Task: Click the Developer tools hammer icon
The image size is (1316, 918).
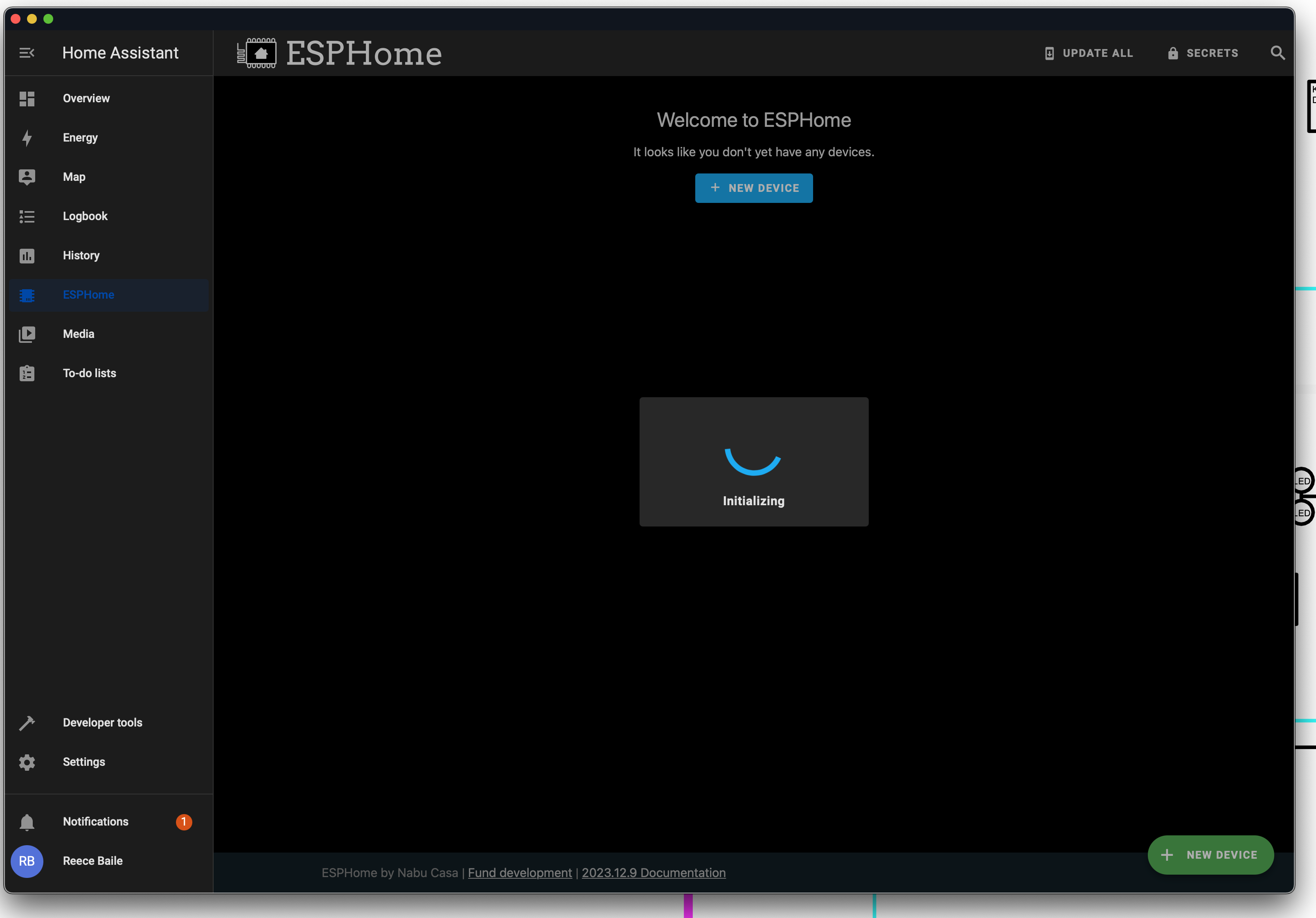Action: pyautogui.click(x=26, y=723)
